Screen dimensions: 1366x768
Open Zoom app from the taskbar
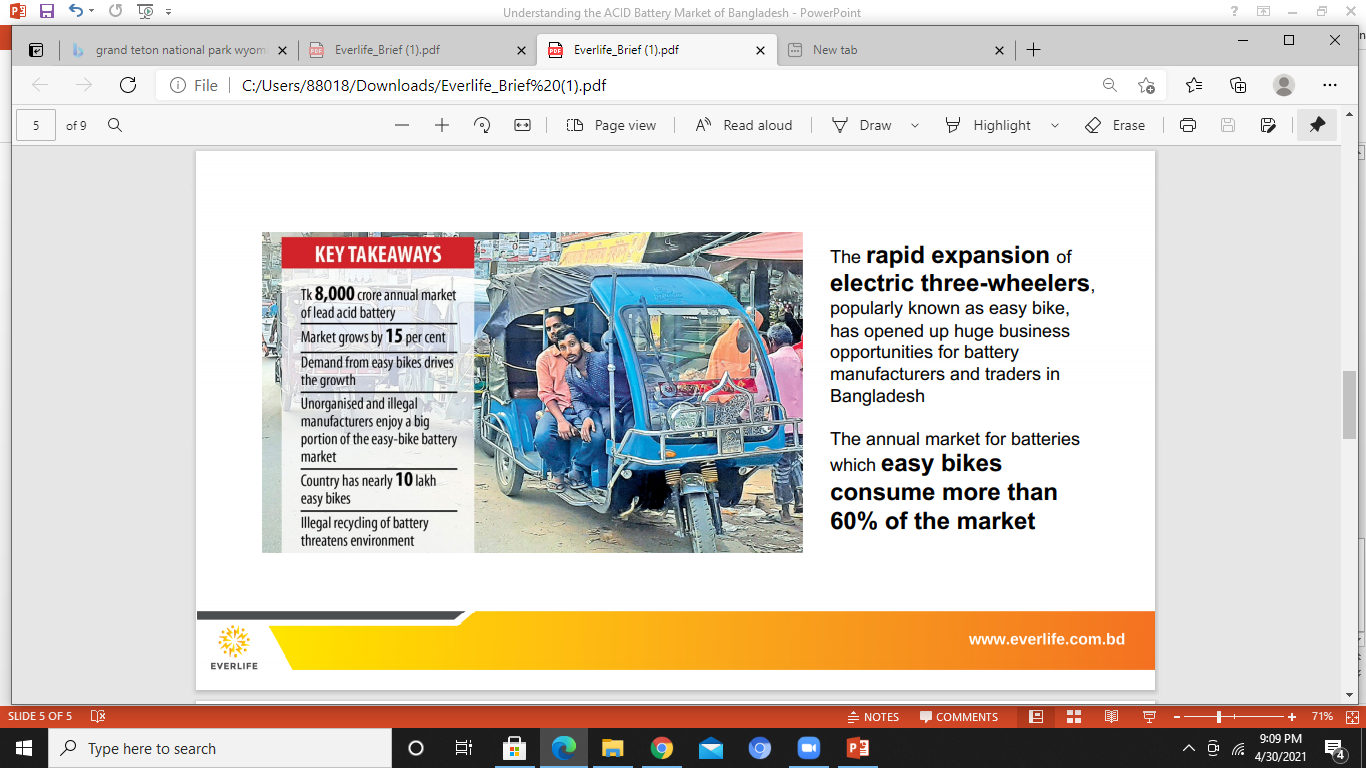coord(808,748)
